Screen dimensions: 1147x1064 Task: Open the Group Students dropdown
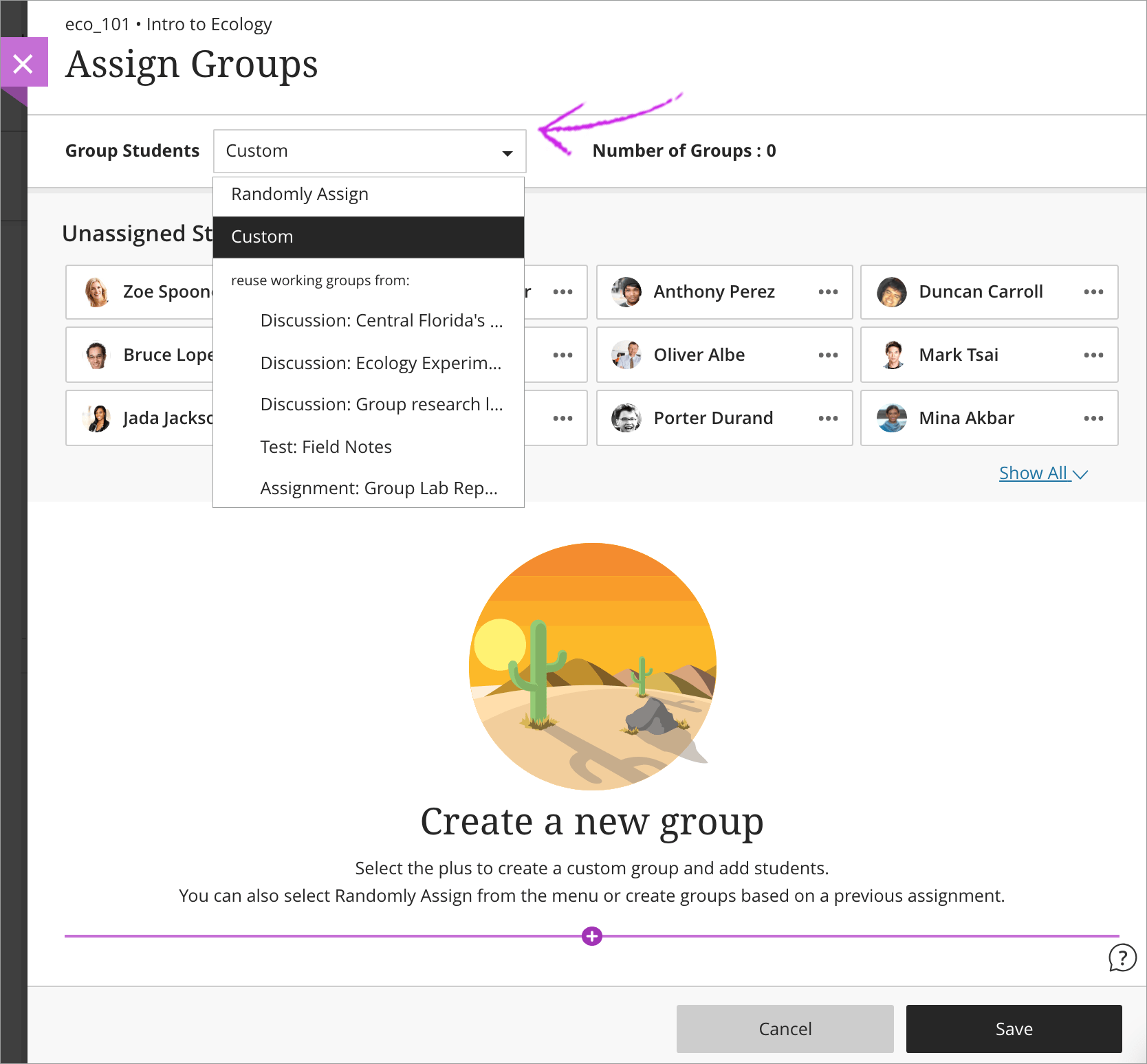(369, 151)
